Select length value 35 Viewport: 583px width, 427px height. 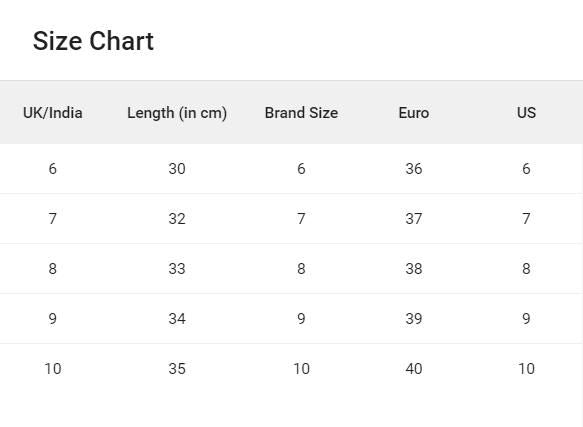click(x=177, y=369)
